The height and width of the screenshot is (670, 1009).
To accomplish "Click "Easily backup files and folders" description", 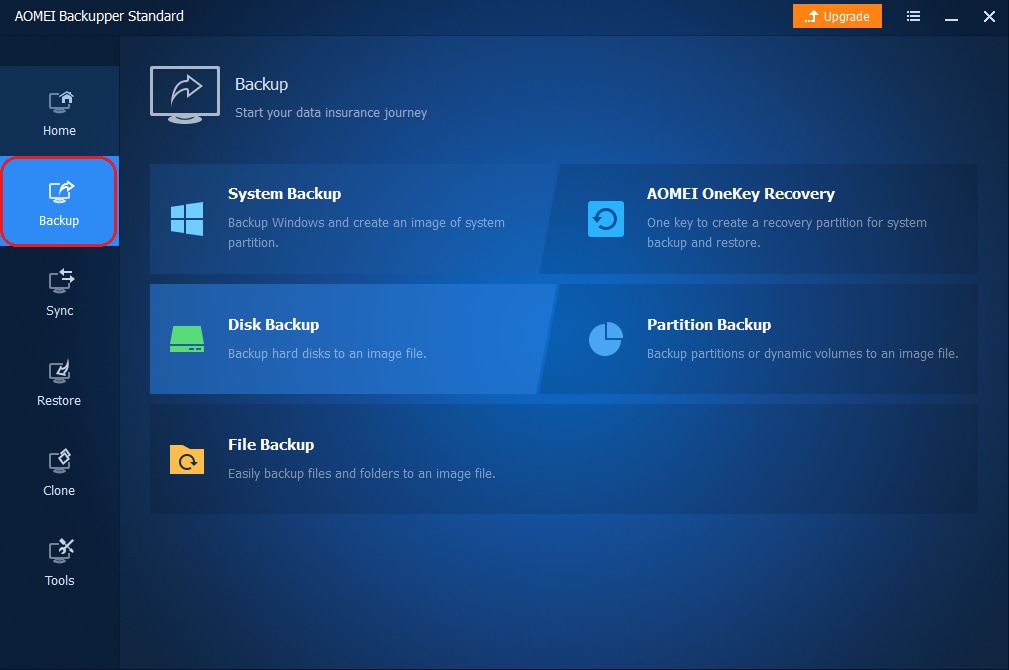I will 362,474.
